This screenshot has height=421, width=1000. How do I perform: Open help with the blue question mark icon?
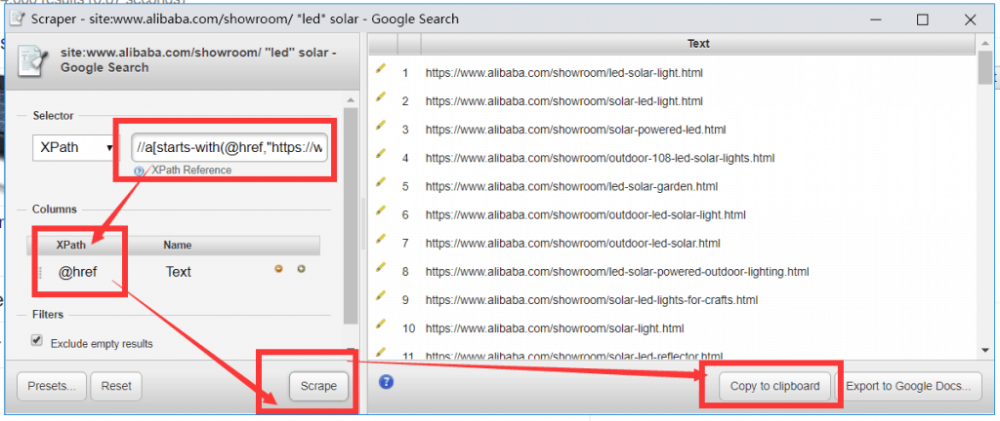(x=387, y=381)
